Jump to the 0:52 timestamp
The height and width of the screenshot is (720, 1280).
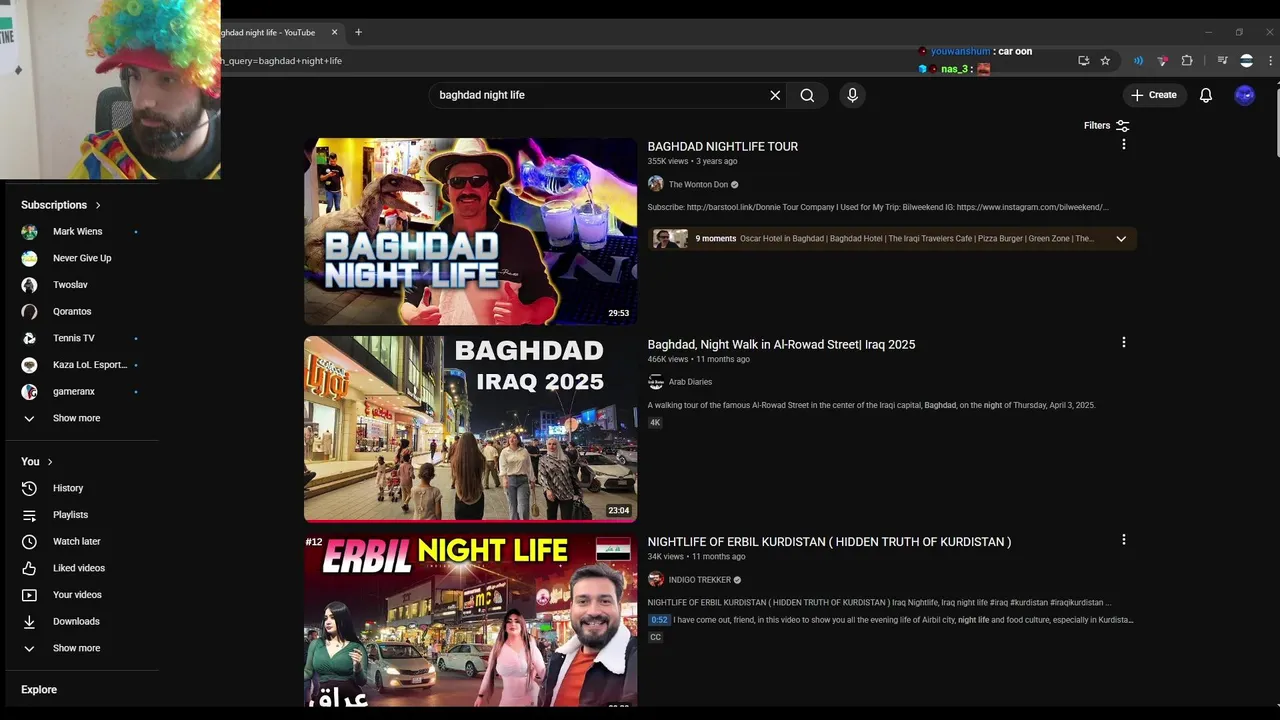(659, 620)
